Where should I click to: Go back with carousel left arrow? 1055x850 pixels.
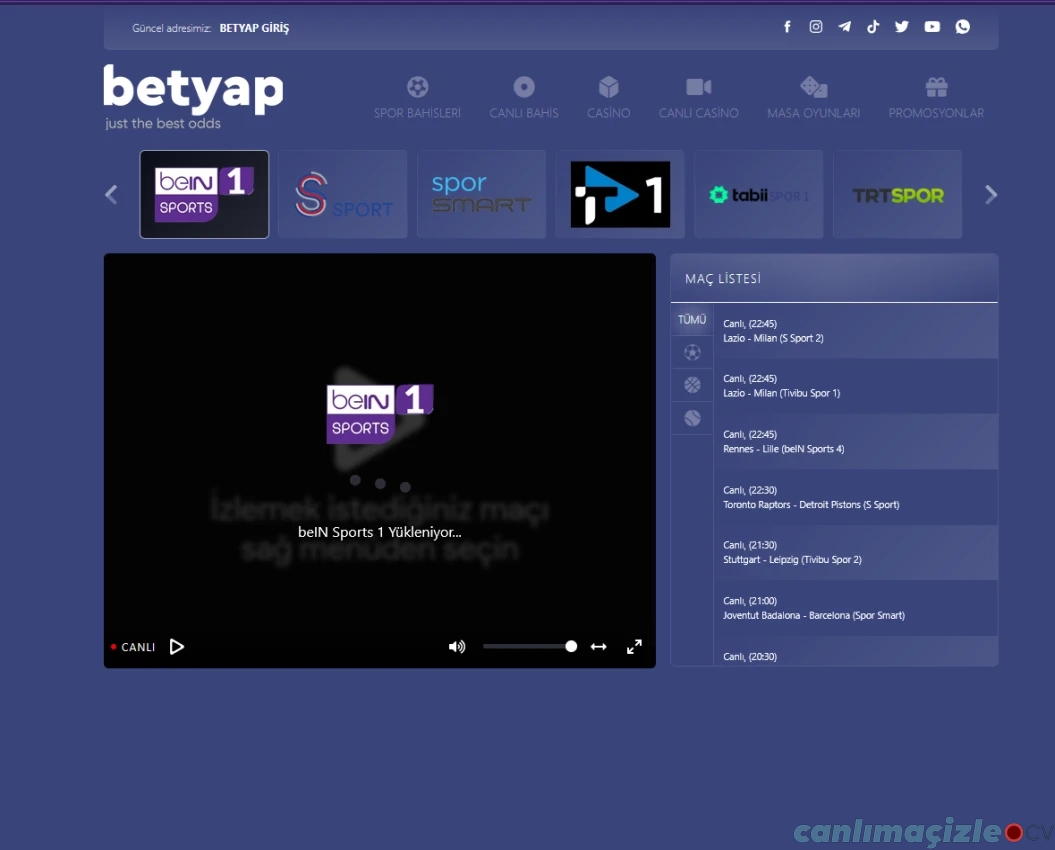pos(111,194)
